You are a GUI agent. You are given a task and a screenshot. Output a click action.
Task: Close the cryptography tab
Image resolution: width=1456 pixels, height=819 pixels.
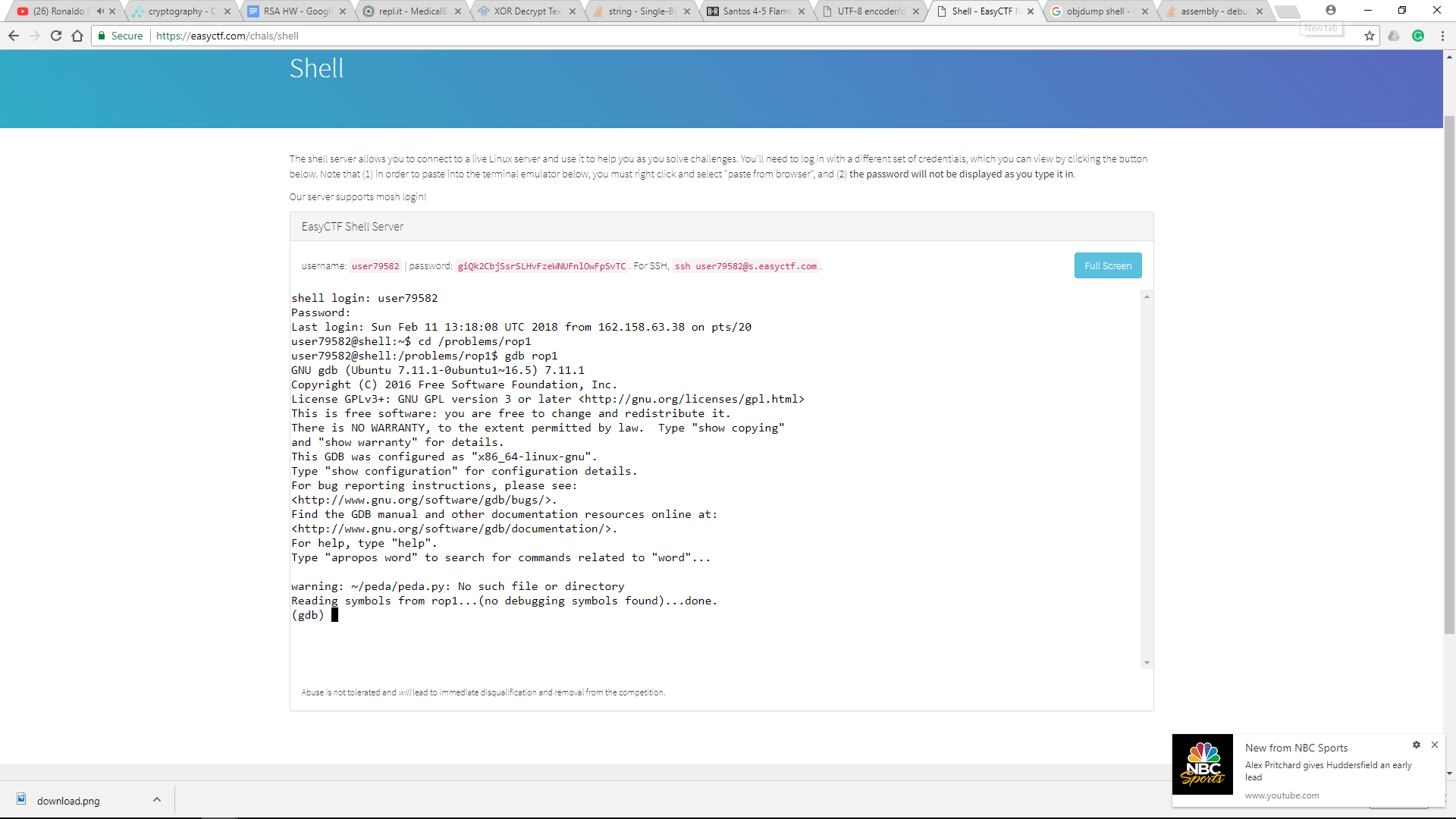[227, 11]
